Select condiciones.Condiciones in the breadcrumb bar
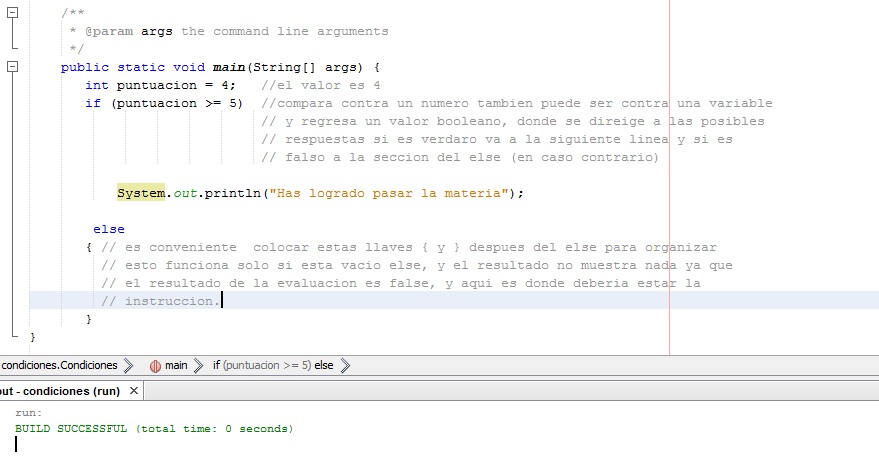 [x=59, y=366]
